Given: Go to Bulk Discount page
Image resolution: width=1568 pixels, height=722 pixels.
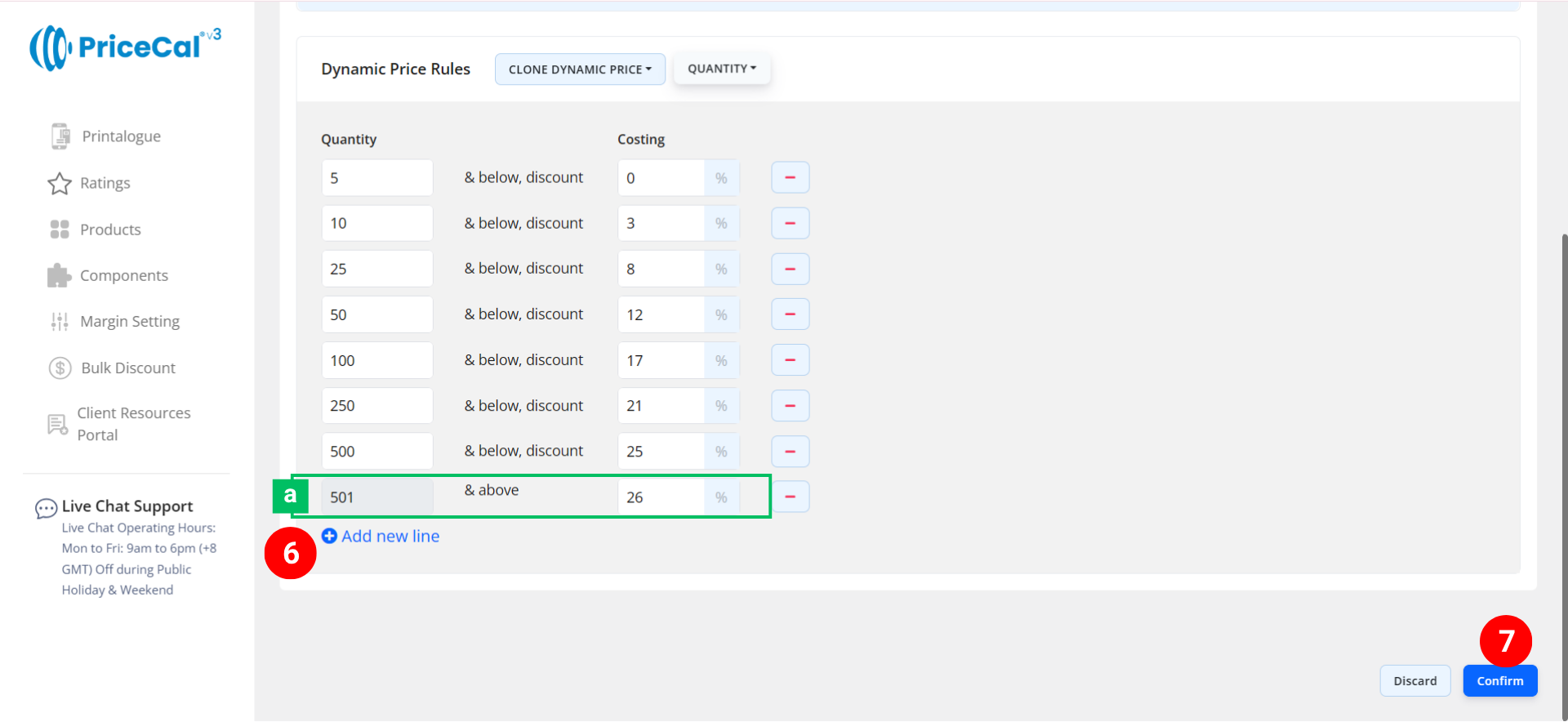Looking at the screenshot, I should click(128, 368).
